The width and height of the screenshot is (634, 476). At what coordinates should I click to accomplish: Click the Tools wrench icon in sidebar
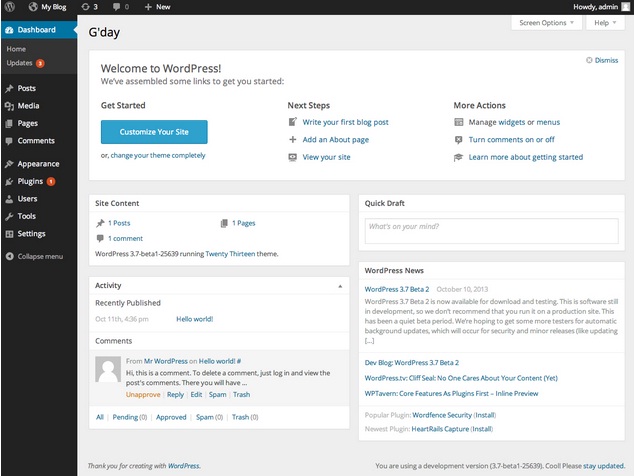(x=9, y=216)
